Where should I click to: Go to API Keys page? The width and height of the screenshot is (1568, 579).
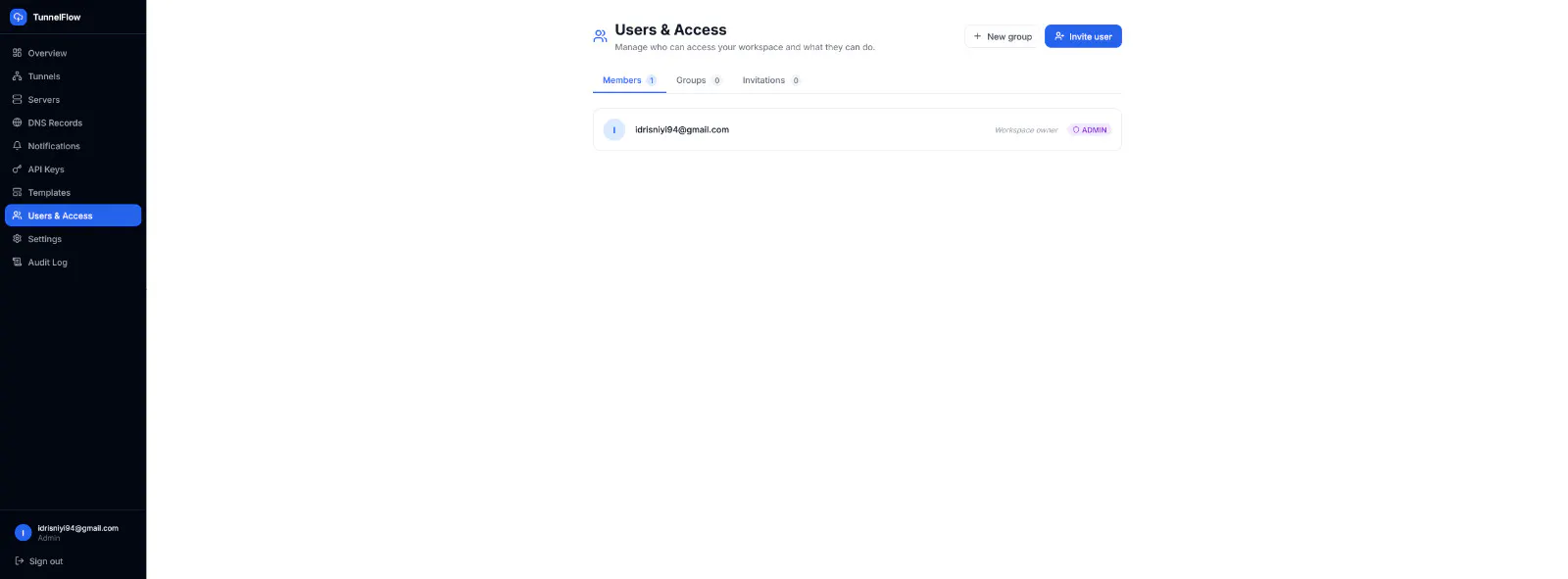click(x=73, y=169)
